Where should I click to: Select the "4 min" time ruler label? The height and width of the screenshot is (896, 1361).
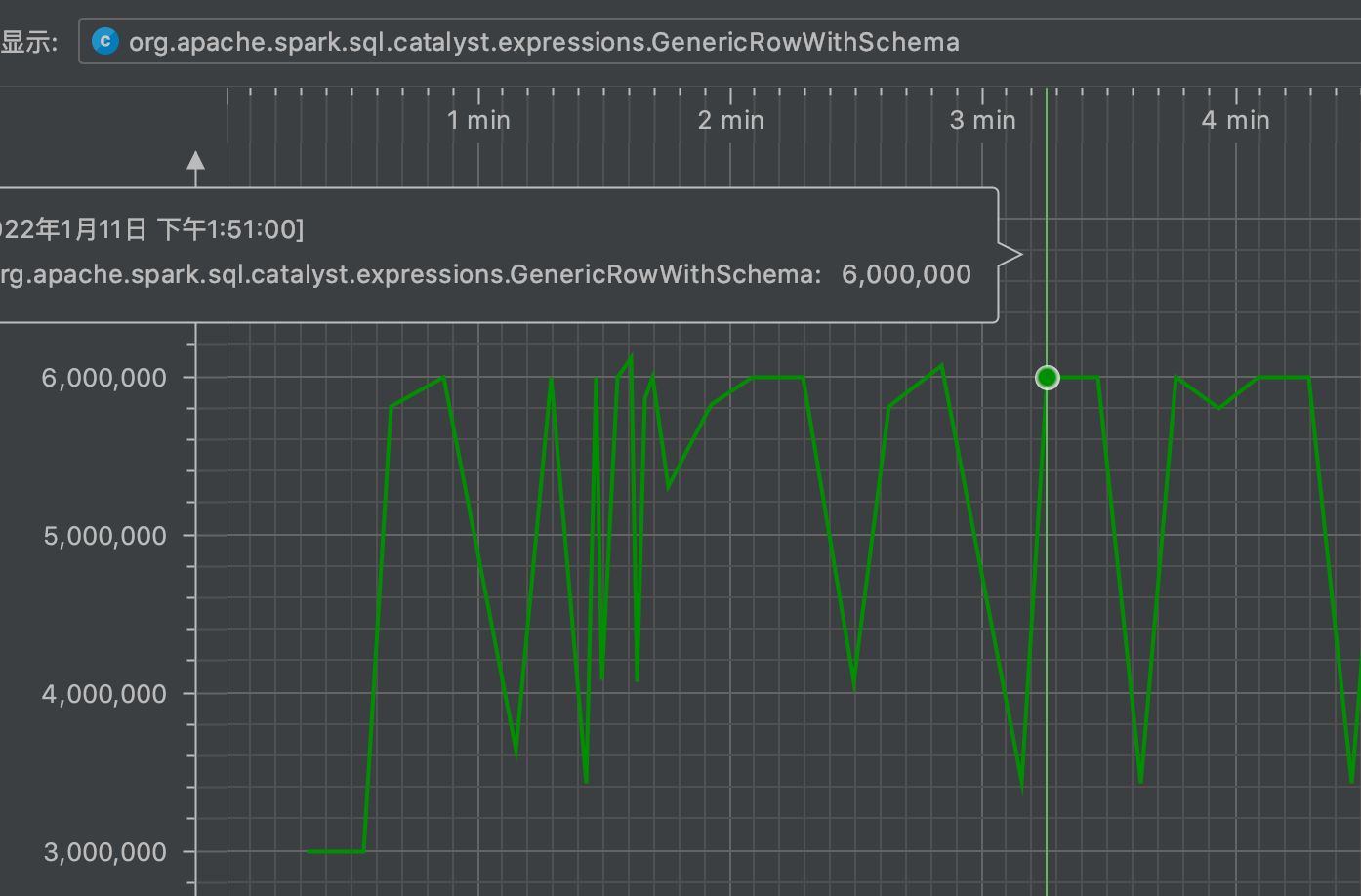(x=1235, y=120)
